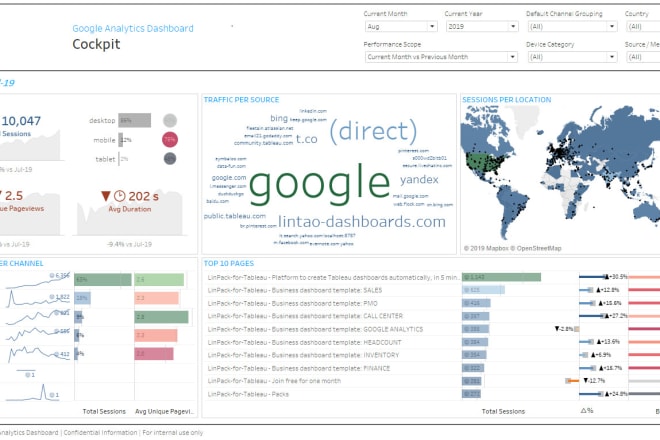Open the Current Month dropdown showing Aug
This screenshot has height=440, width=660.
click(x=401, y=27)
